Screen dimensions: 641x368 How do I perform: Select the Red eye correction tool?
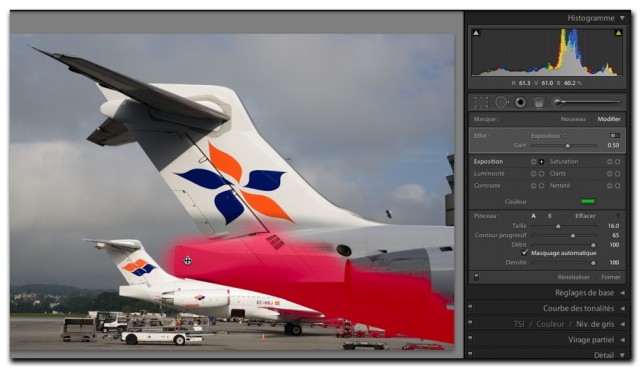coord(520,102)
